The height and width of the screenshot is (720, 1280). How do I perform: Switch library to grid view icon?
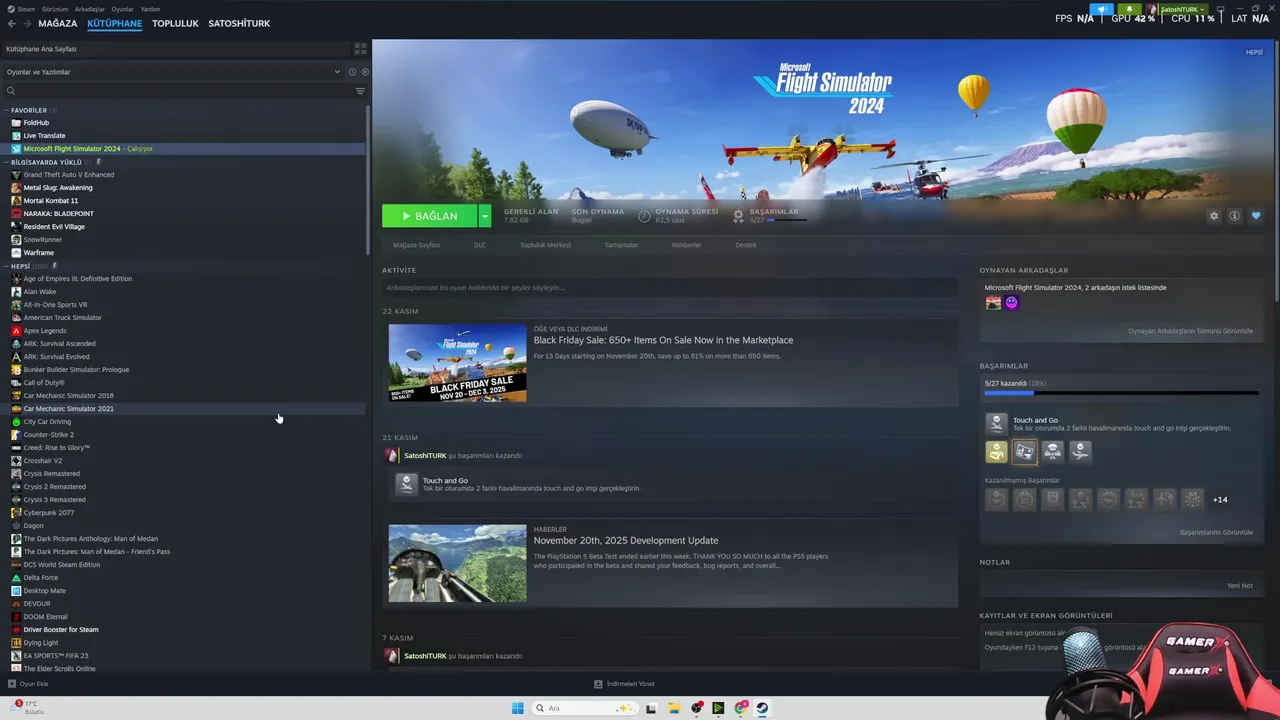tap(360, 48)
